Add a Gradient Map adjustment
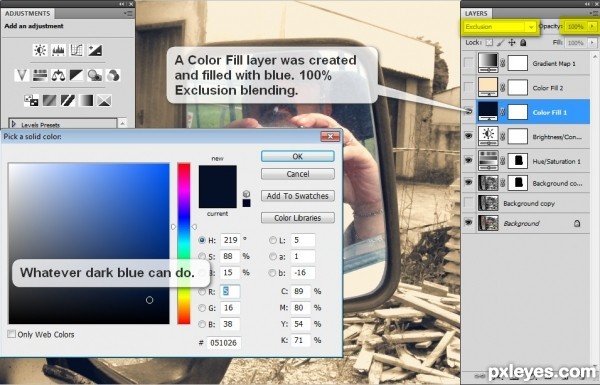 (x=86, y=101)
